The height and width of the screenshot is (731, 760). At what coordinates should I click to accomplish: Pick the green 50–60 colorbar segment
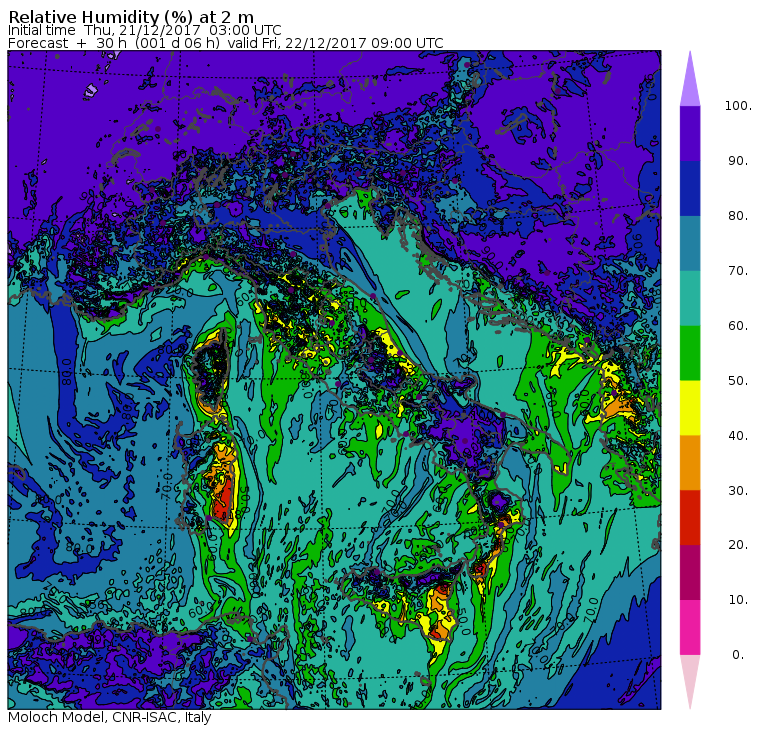coord(690,353)
